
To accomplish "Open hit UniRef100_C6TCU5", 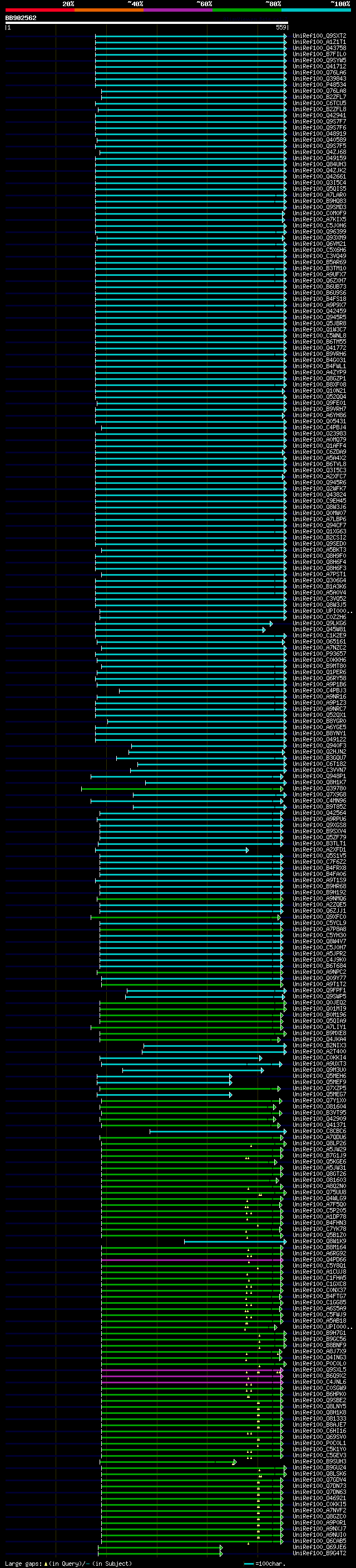I will [319, 103].
